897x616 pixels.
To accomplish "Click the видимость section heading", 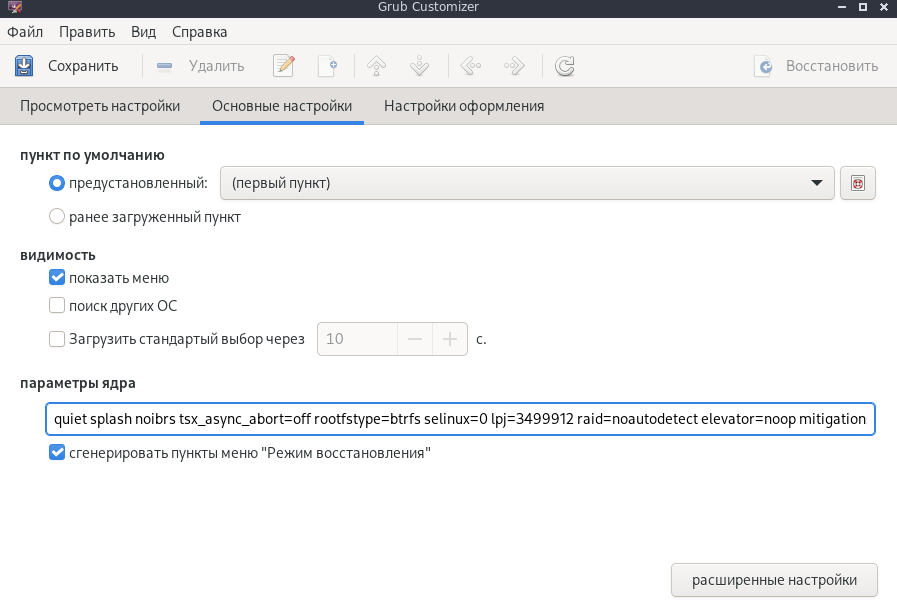I will point(58,255).
